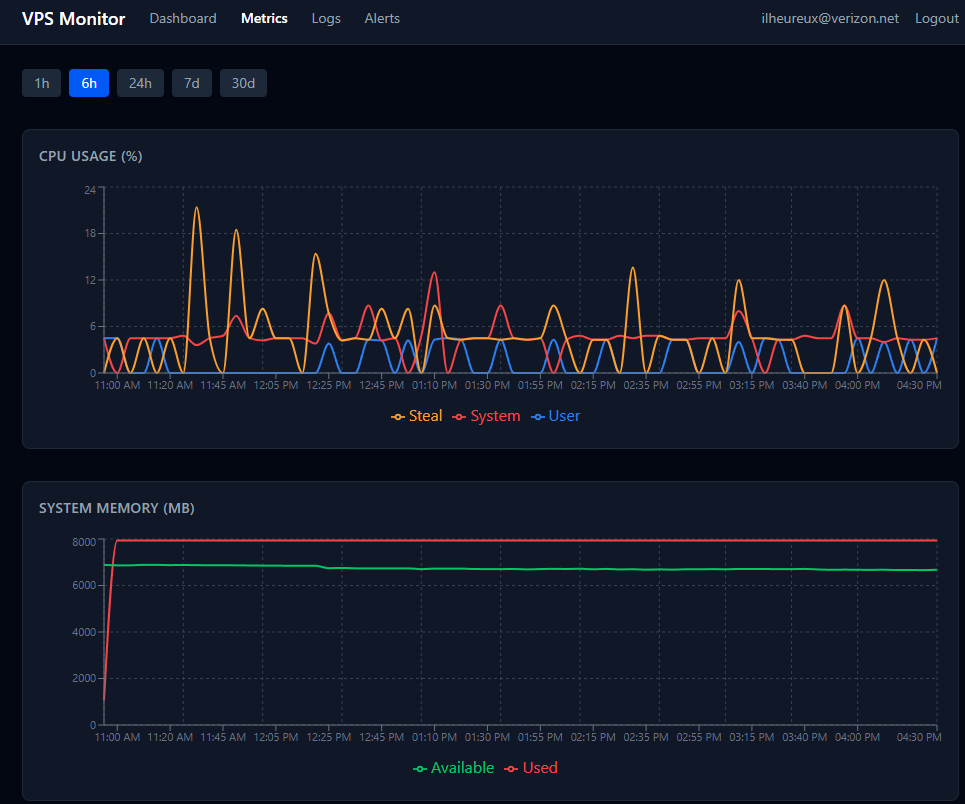Click the blue User legend marker icon

click(x=537, y=416)
